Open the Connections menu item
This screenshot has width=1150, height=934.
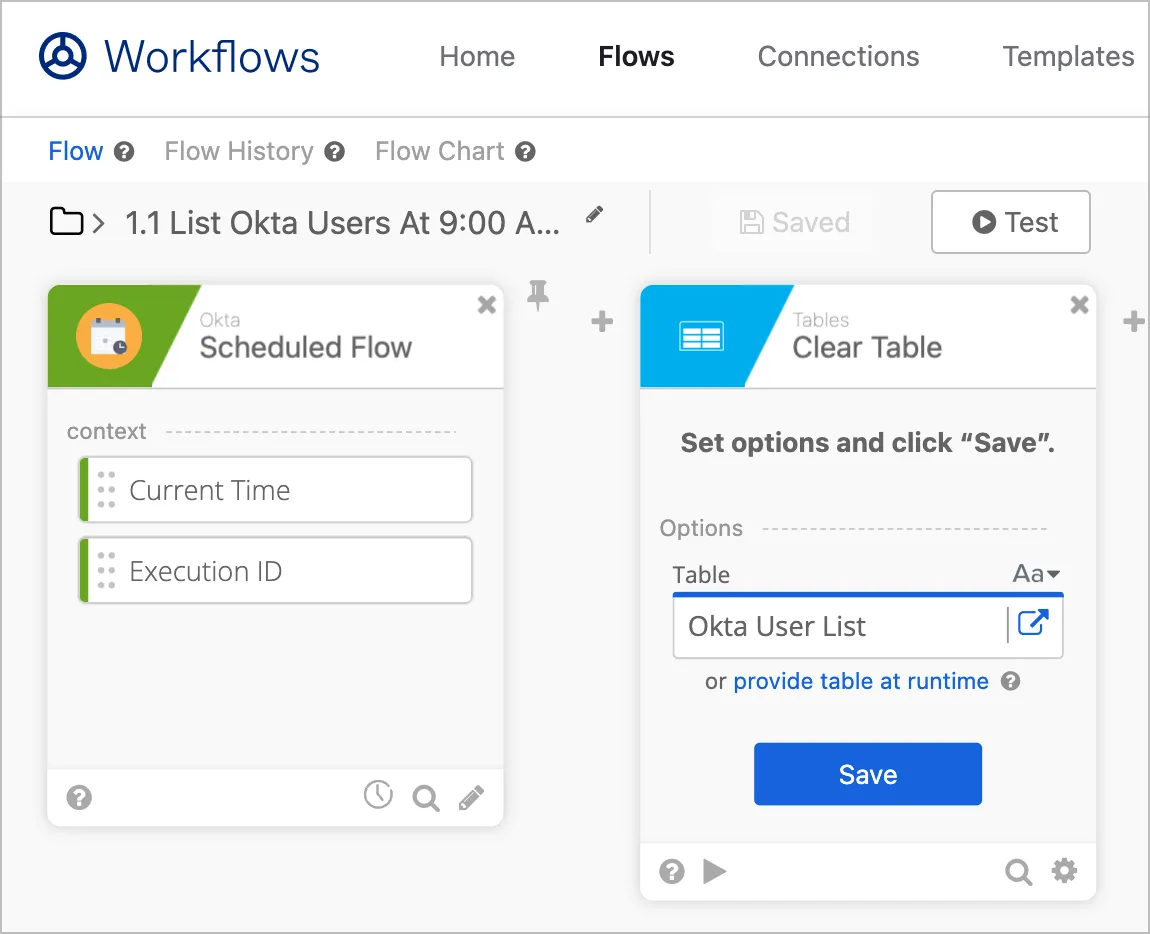(x=838, y=56)
